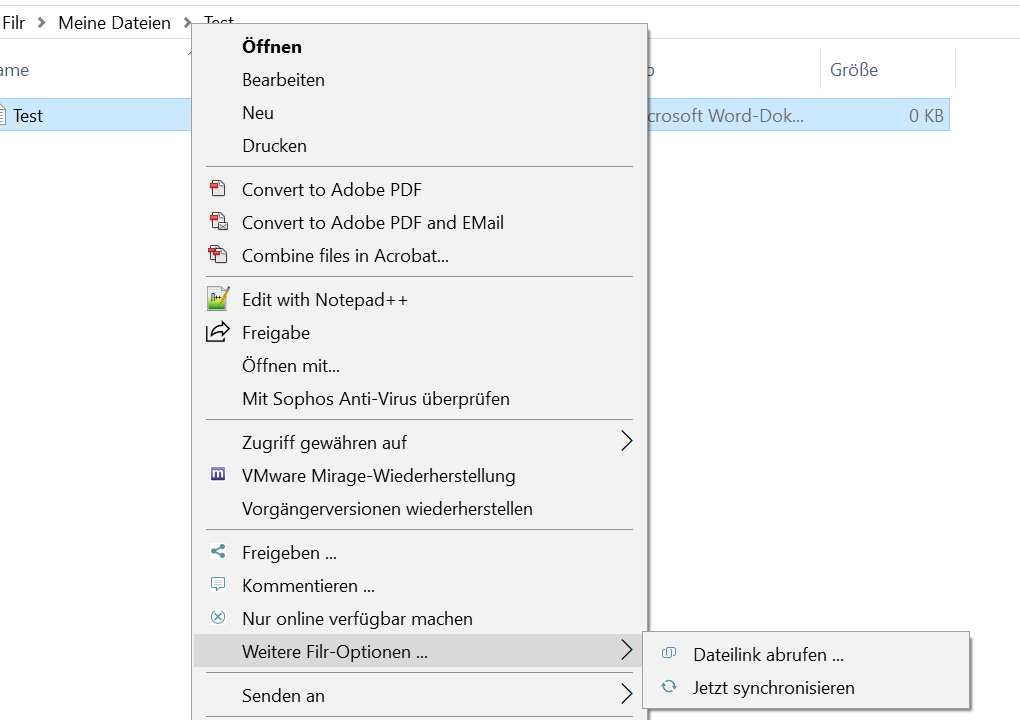Click the Convert to Adobe PDF and EMail icon

tap(217, 222)
